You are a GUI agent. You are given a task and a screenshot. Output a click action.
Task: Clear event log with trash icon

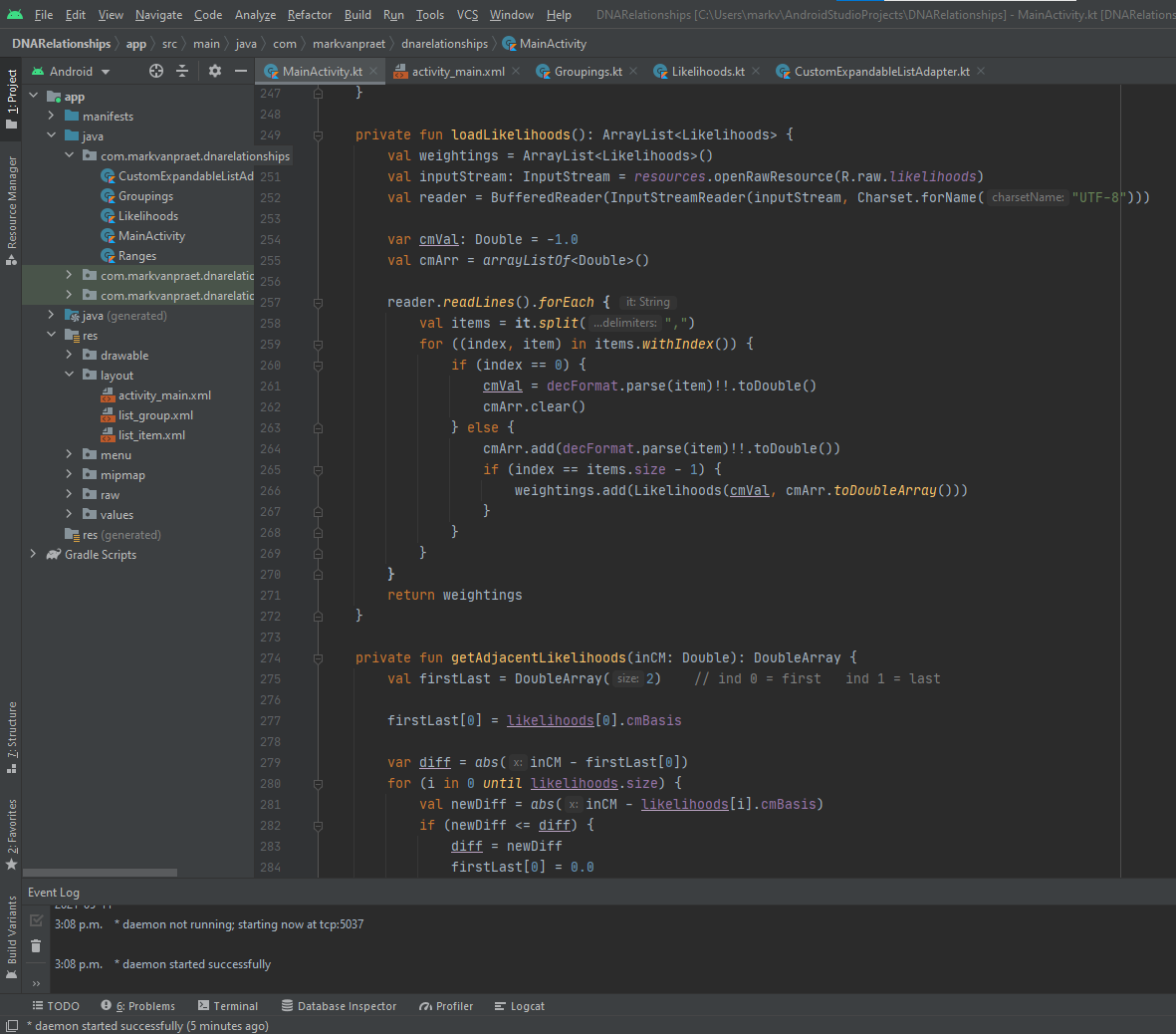pyautogui.click(x=36, y=946)
